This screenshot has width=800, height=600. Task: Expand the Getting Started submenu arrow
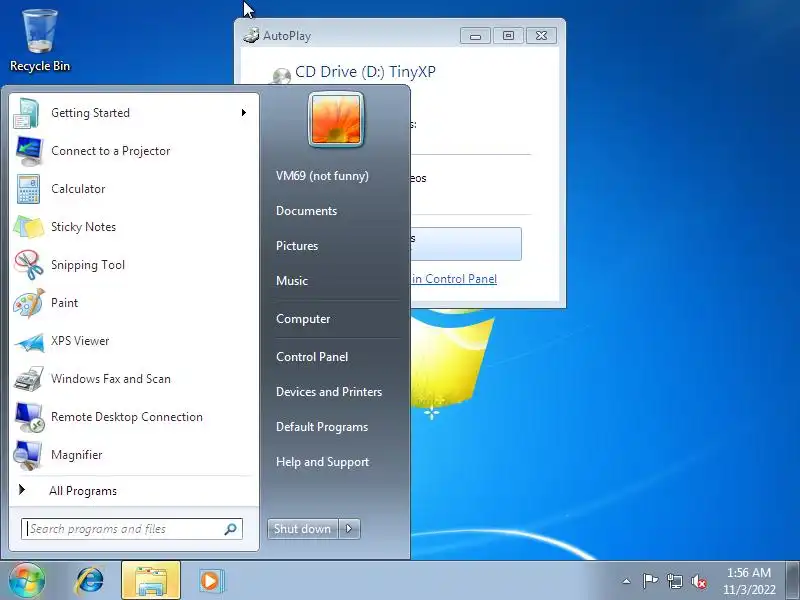pos(244,113)
